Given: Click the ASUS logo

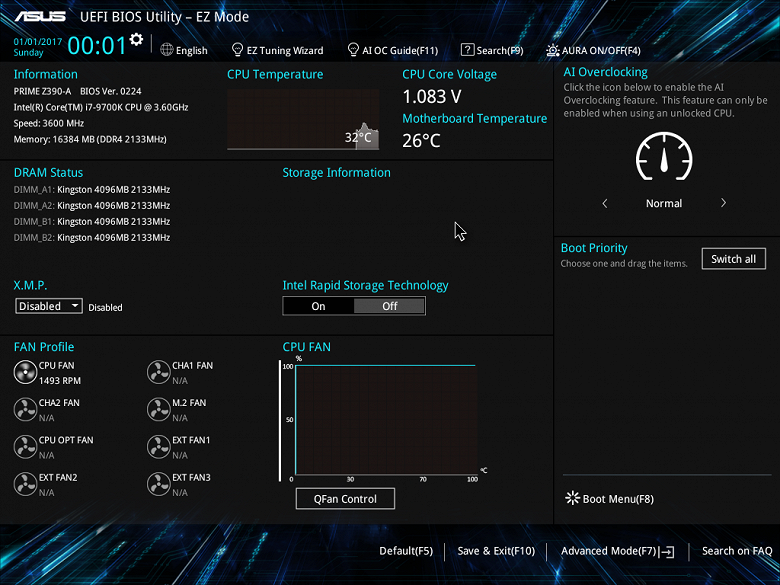Looking at the screenshot, I should pyautogui.click(x=40, y=16).
